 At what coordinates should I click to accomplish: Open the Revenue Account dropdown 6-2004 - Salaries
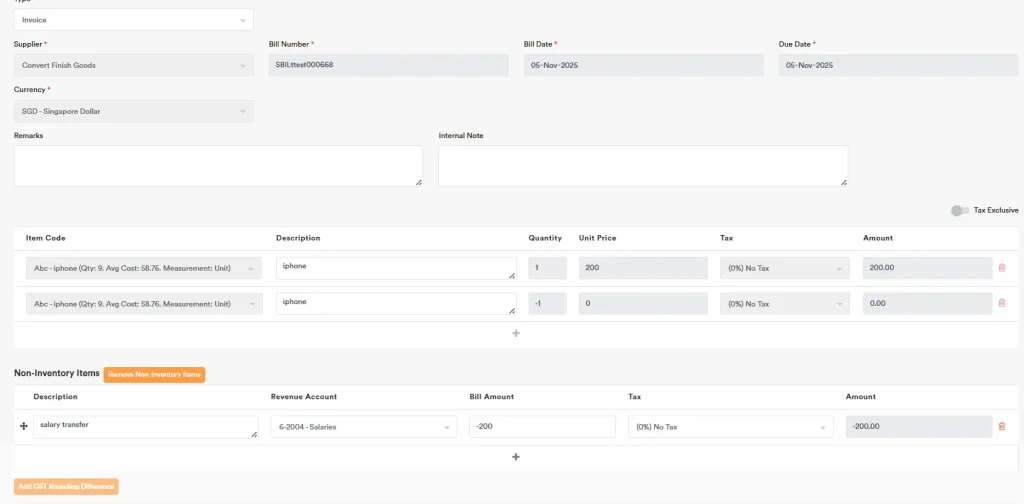tap(363, 427)
